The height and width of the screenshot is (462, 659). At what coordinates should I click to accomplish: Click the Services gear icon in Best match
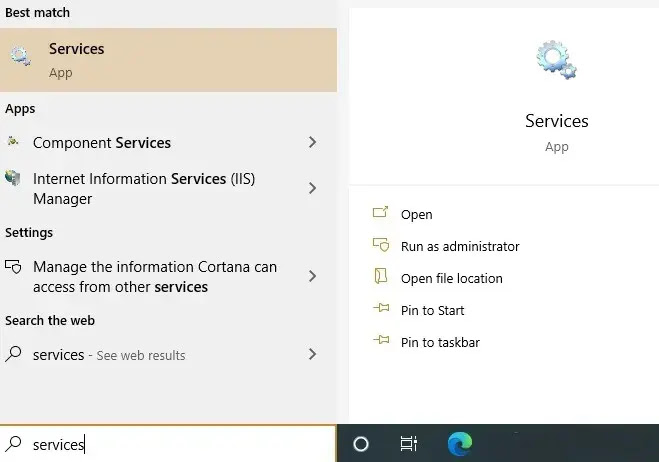pyautogui.click(x=20, y=57)
